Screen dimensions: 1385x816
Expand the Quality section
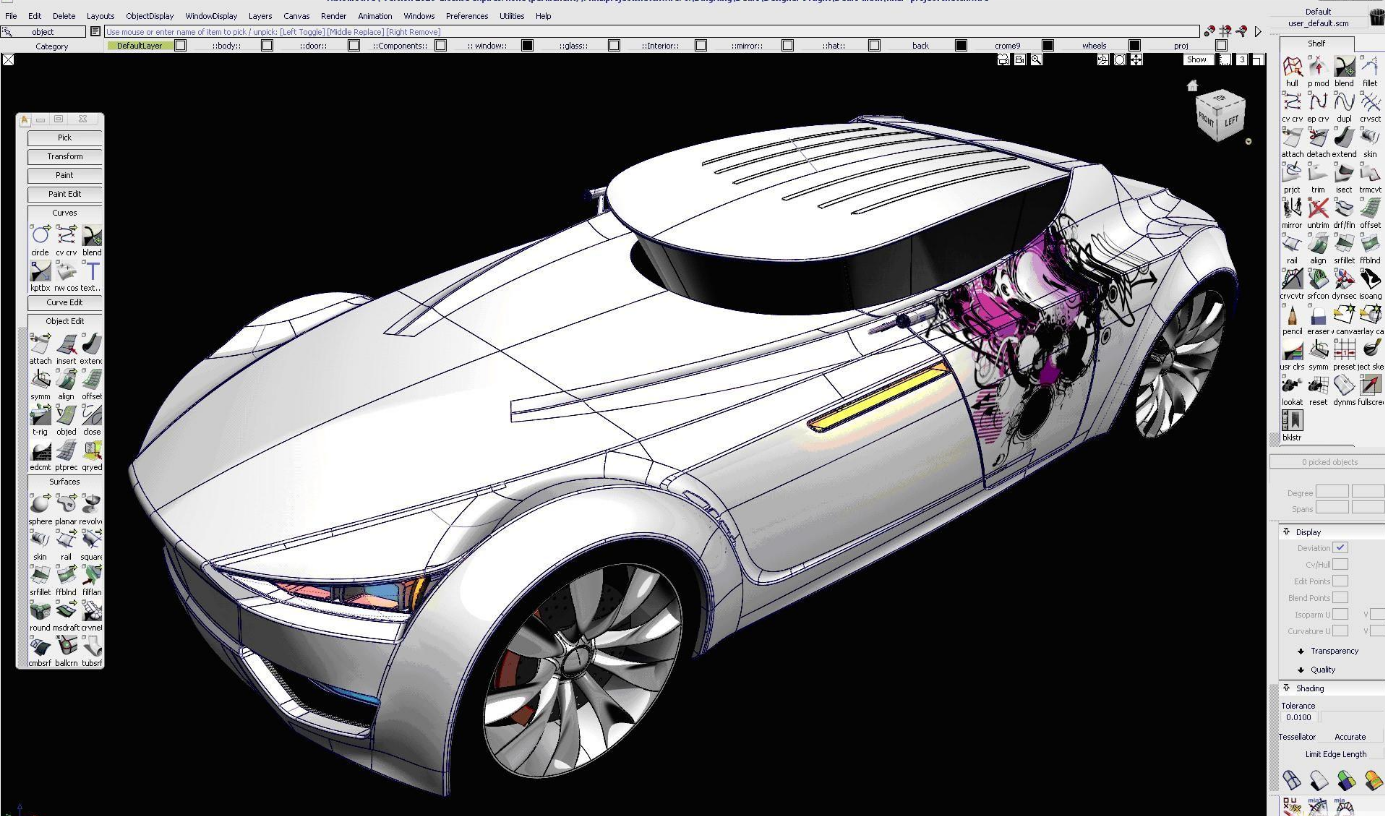(1301, 670)
